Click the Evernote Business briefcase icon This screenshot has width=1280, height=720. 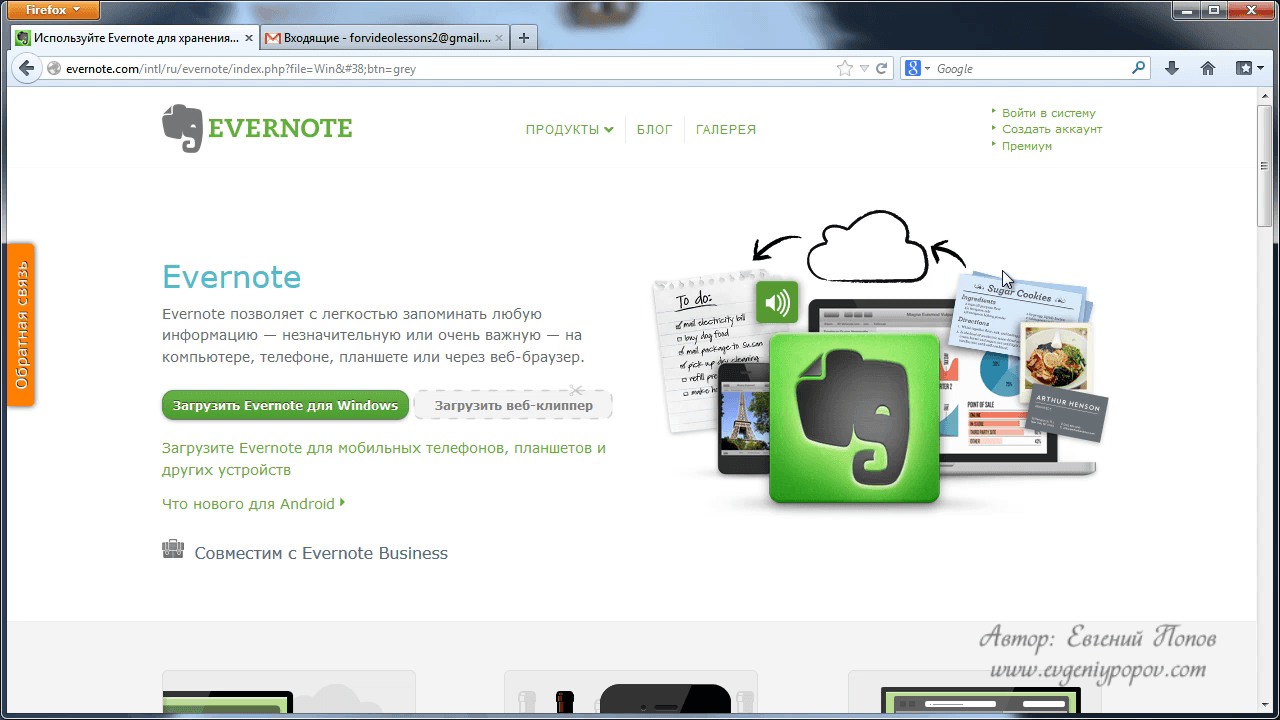point(173,550)
